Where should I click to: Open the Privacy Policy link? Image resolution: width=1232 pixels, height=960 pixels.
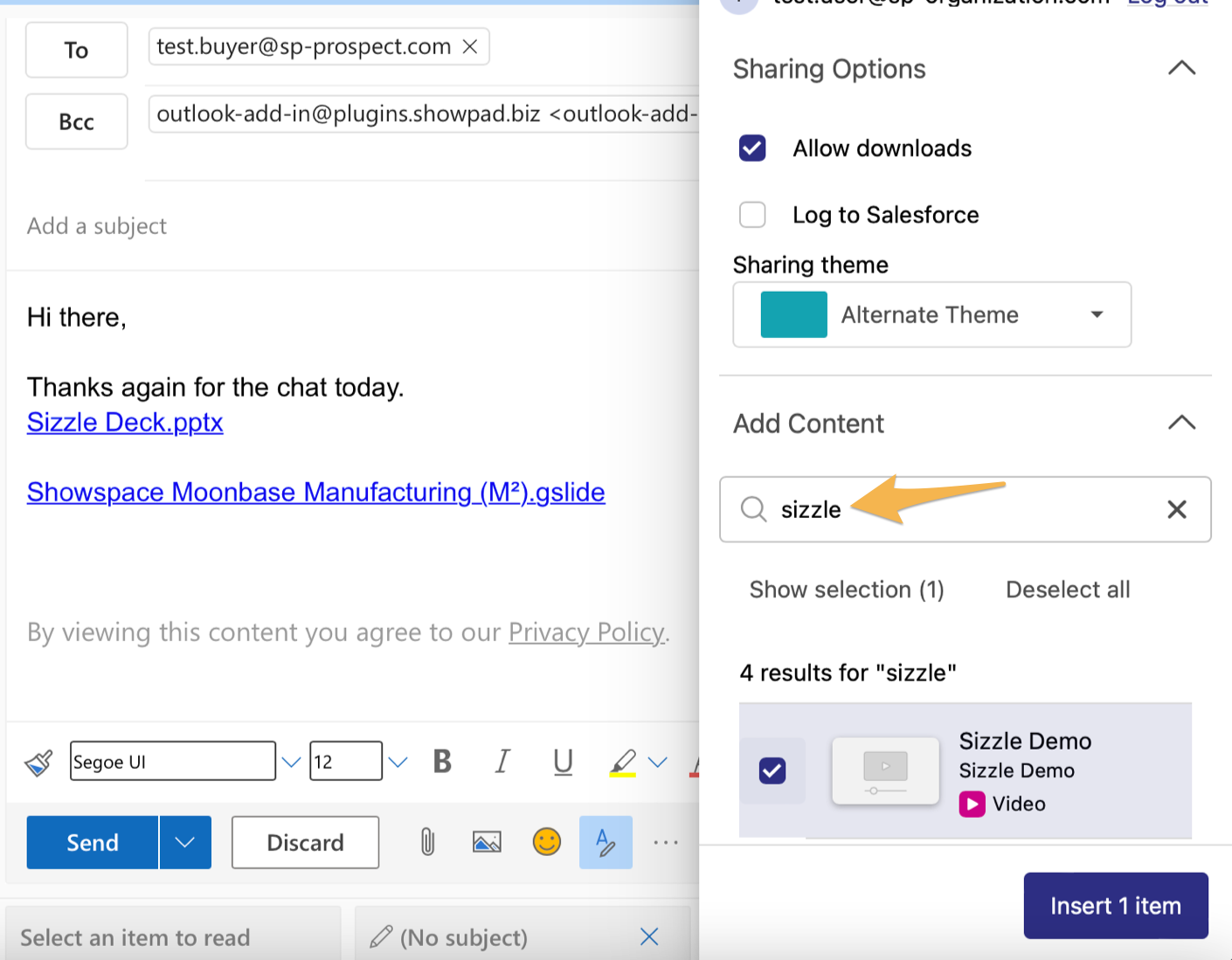coord(586,632)
